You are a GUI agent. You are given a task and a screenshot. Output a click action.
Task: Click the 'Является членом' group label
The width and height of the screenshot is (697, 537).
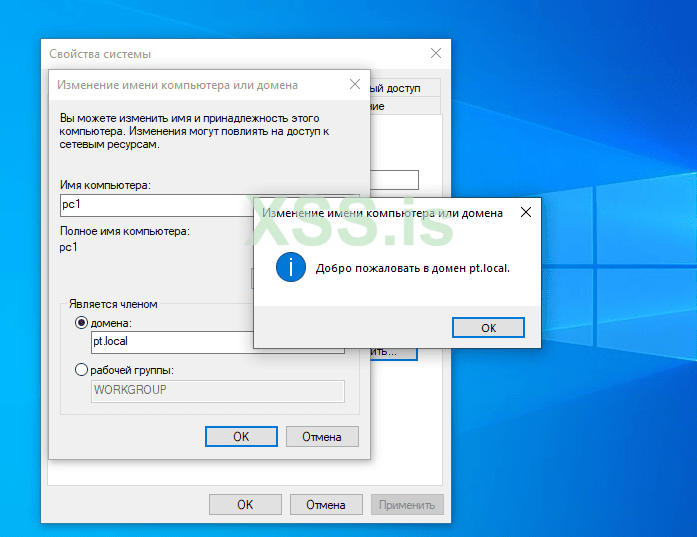point(113,304)
